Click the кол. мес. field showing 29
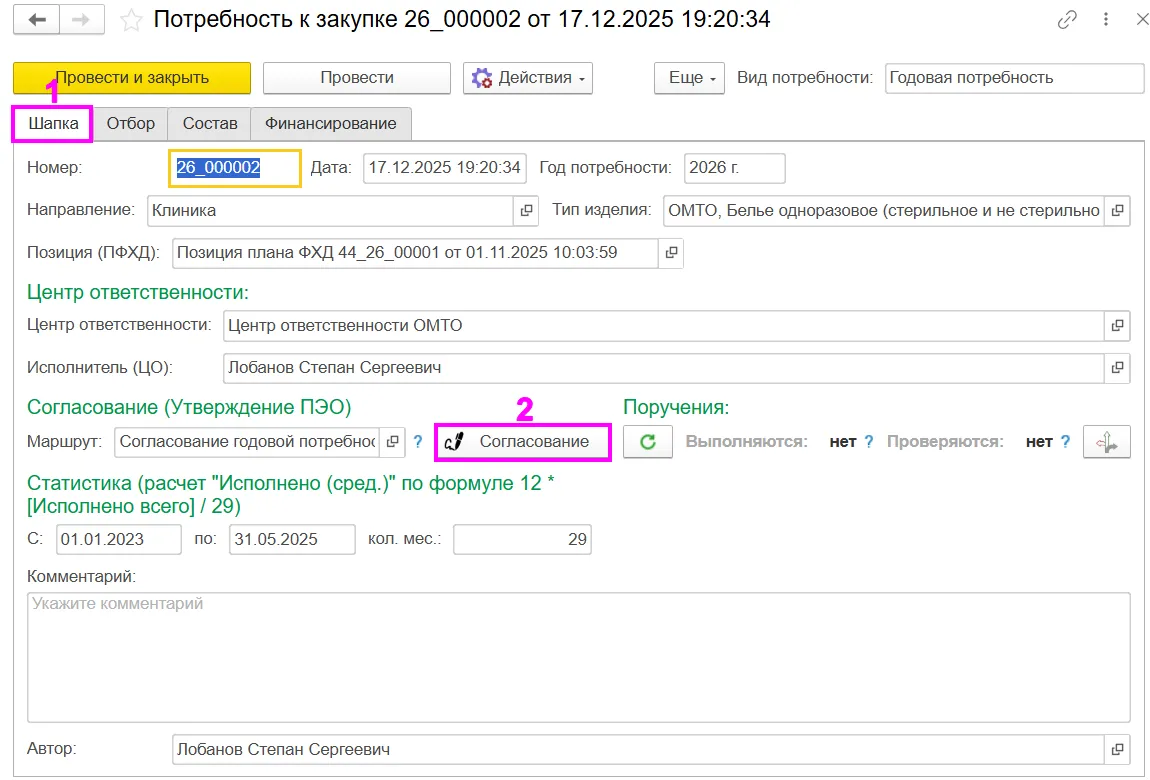The width and height of the screenshot is (1150, 780). (x=522, y=540)
